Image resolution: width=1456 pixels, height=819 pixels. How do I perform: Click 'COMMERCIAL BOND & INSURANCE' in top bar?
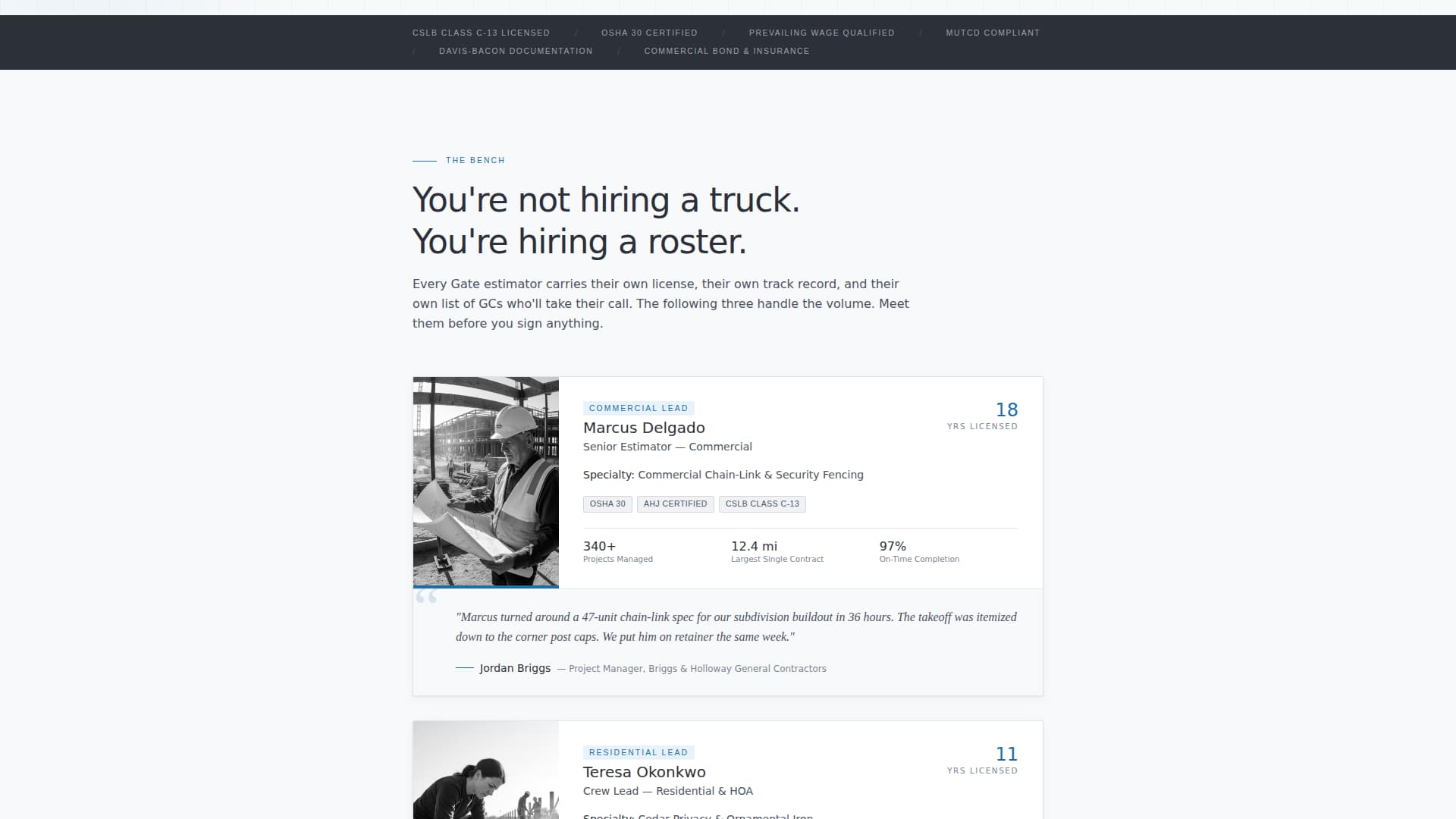coord(726,51)
